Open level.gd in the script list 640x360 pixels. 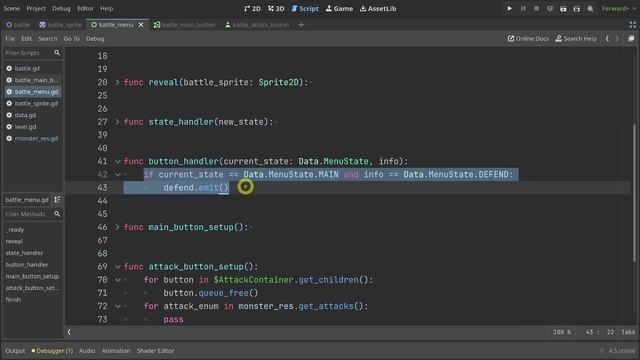33,127
